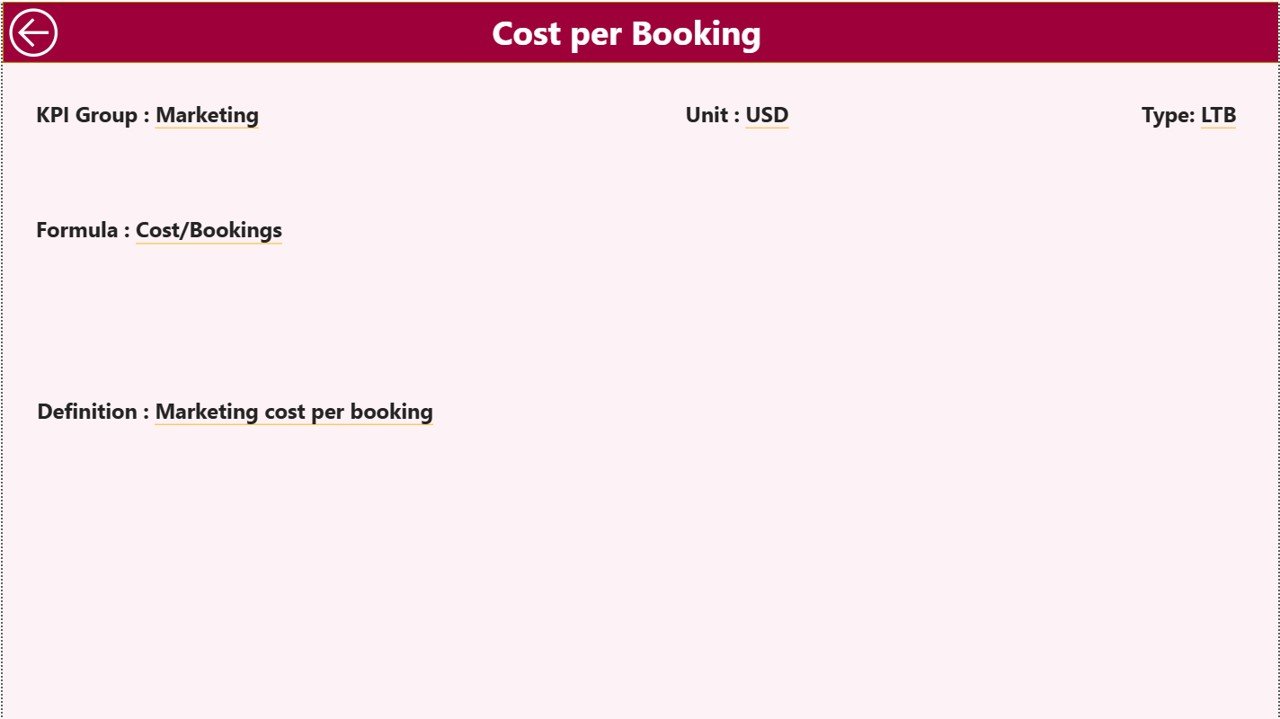Select the Definition label text
Viewport: 1280px width, 719px height.
(88, 411)
